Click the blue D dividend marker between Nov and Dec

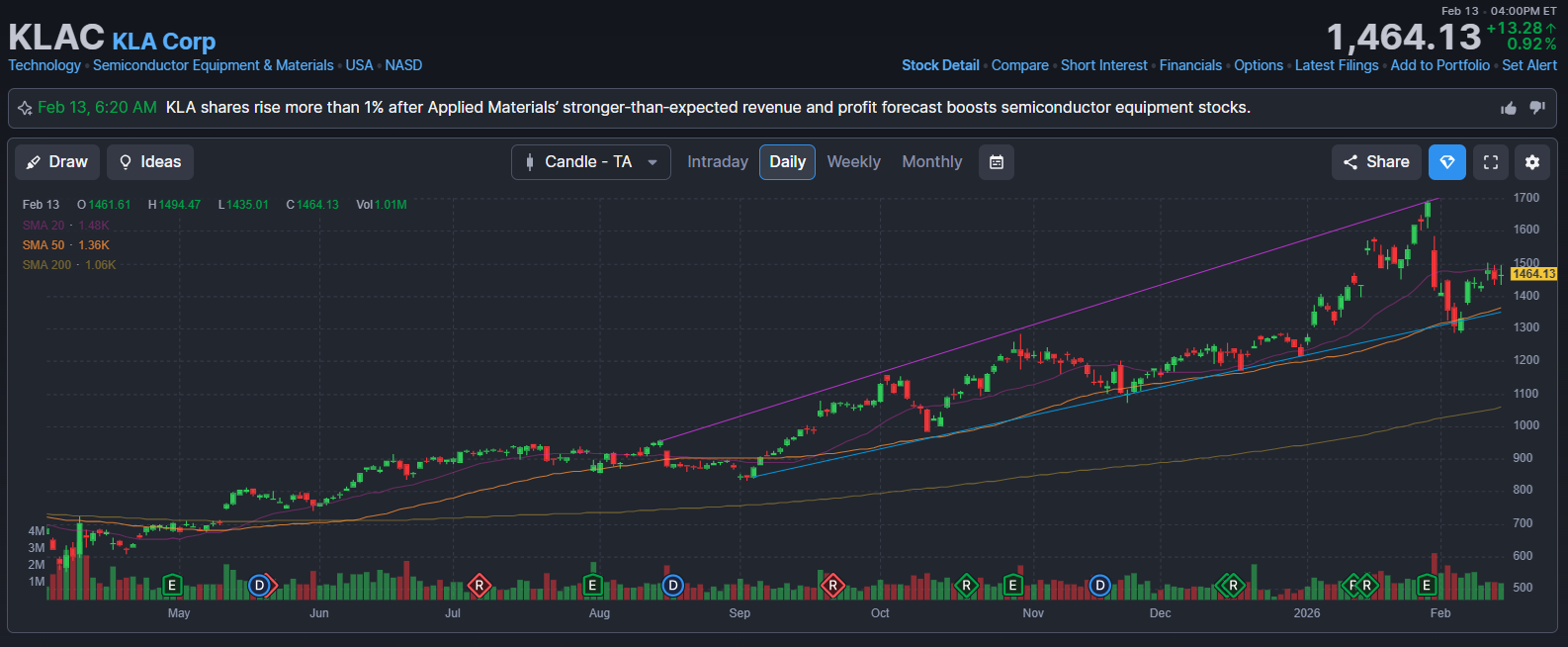coord(1100,586)
